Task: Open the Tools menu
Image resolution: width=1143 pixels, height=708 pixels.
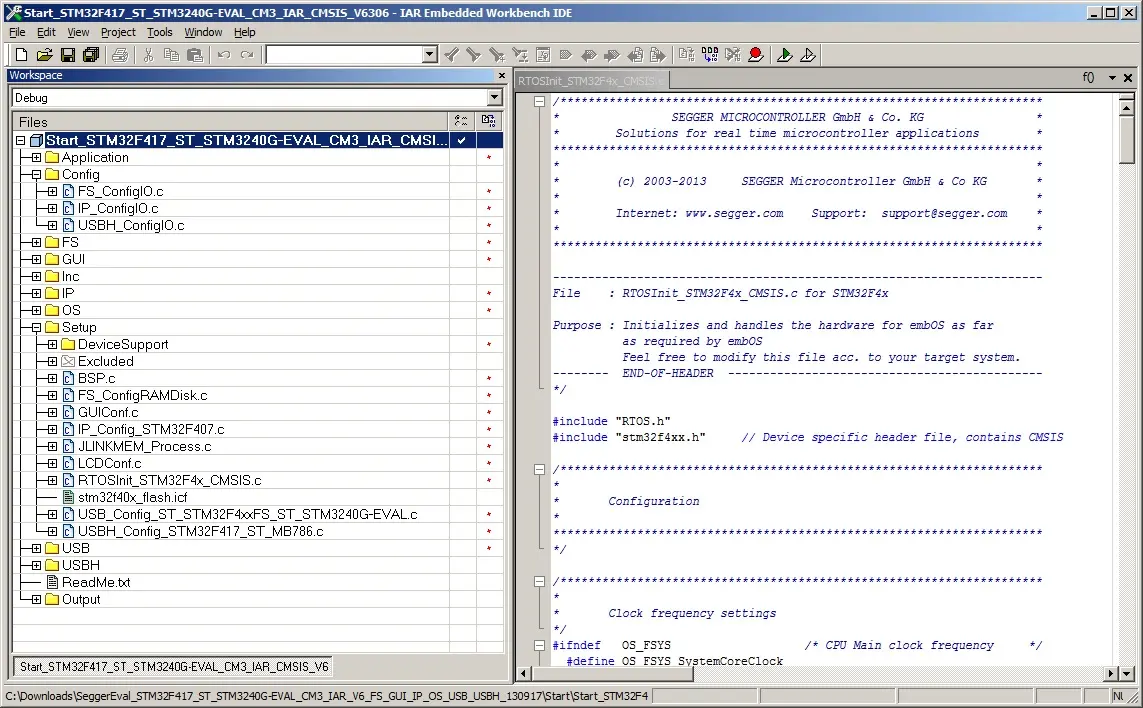Action: (x=160, y=32)
